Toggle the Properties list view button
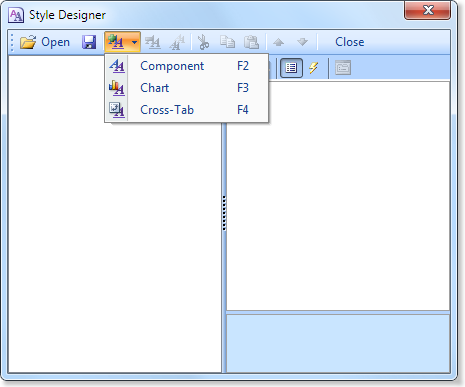Viewport: 465px width, 387px height. tap(291, 68)
